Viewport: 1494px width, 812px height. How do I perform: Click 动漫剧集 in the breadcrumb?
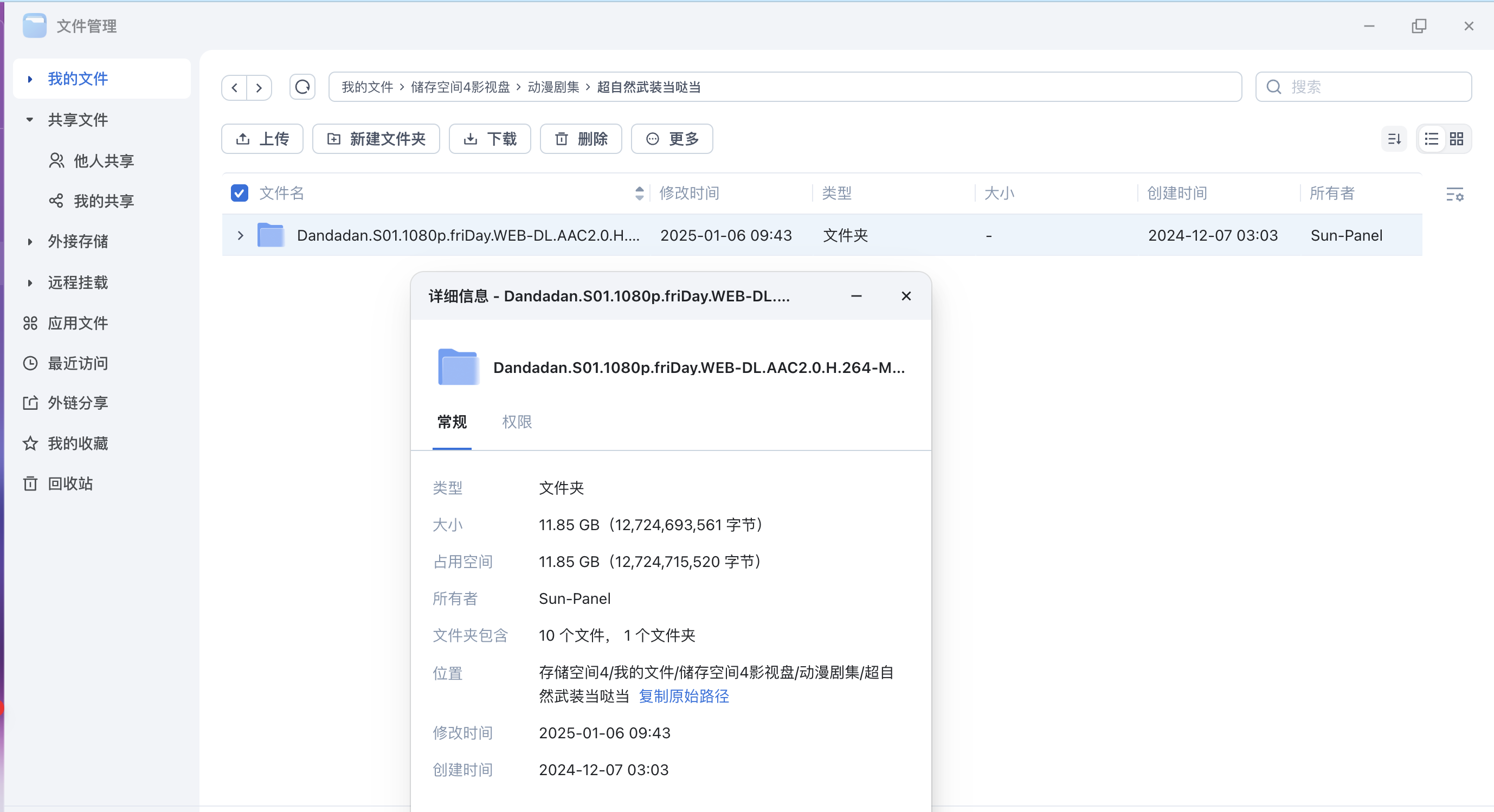coord(553,87)
